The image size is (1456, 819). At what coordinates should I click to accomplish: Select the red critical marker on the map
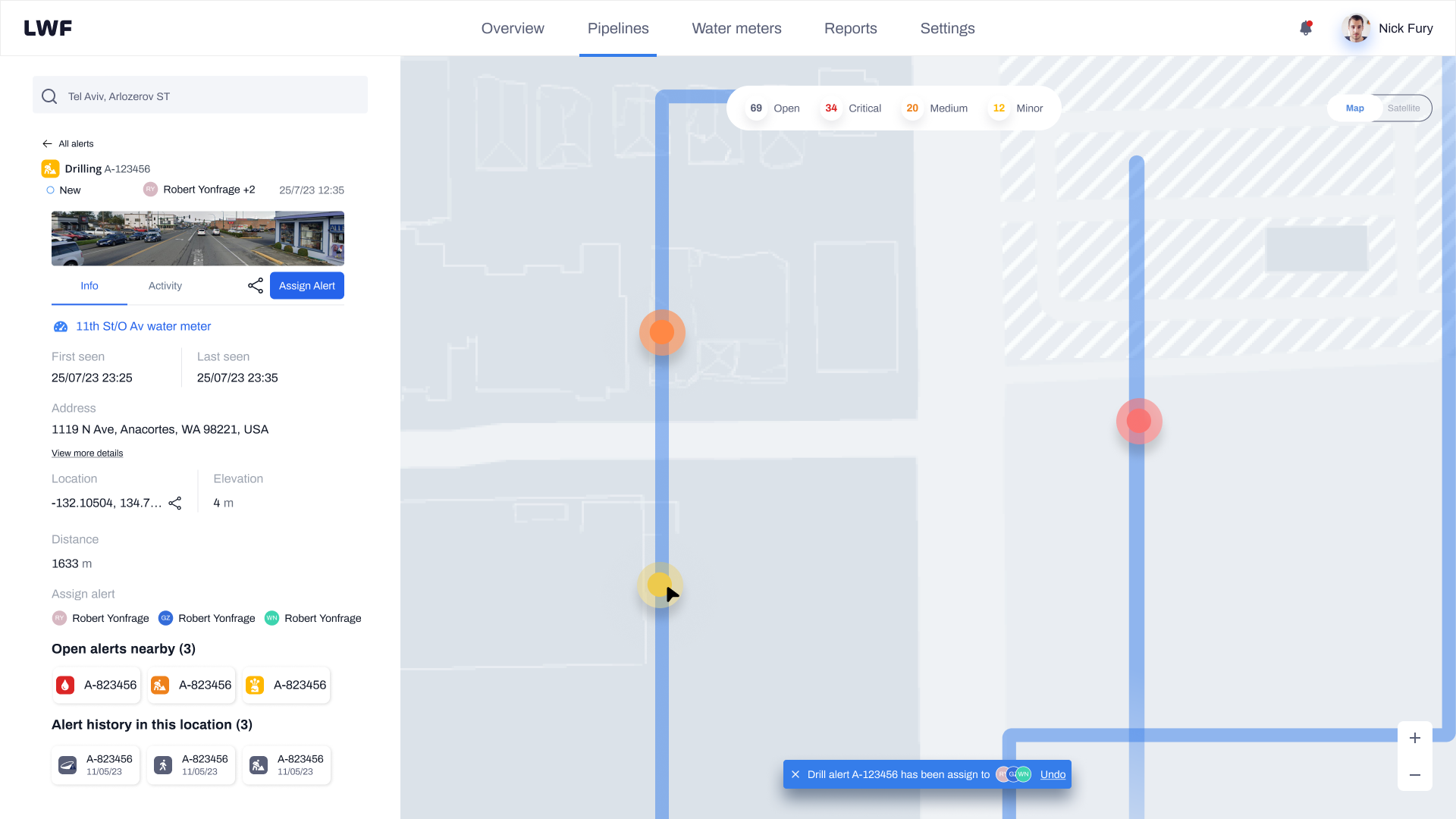(x=1139, y=421)
